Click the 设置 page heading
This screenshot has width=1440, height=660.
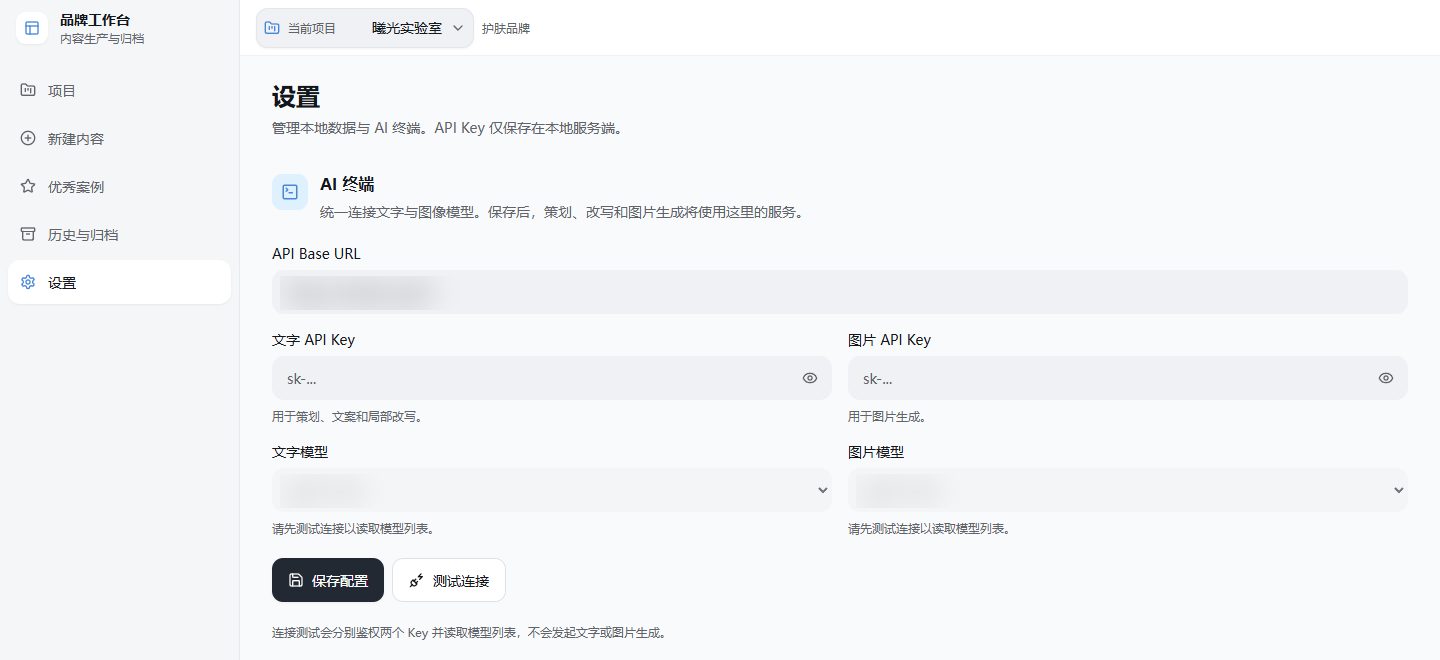296,97
